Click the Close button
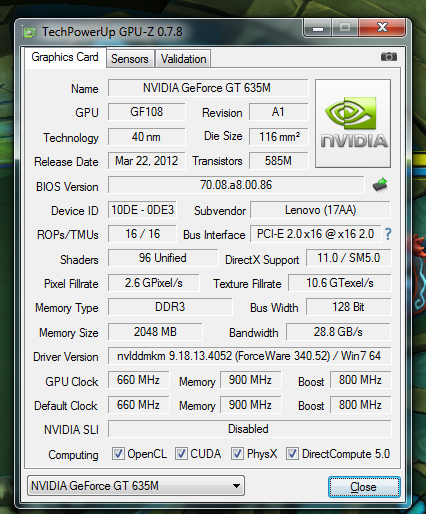The width and height of the screenshot is (426, 514). (364, 487)
